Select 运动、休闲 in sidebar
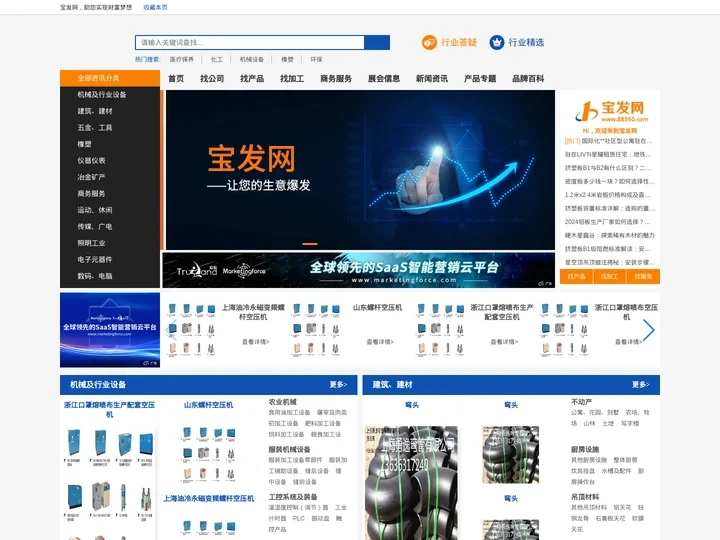The height and width of the screenshot is (540, 720). pyautogui.click(x=95, y=210)
